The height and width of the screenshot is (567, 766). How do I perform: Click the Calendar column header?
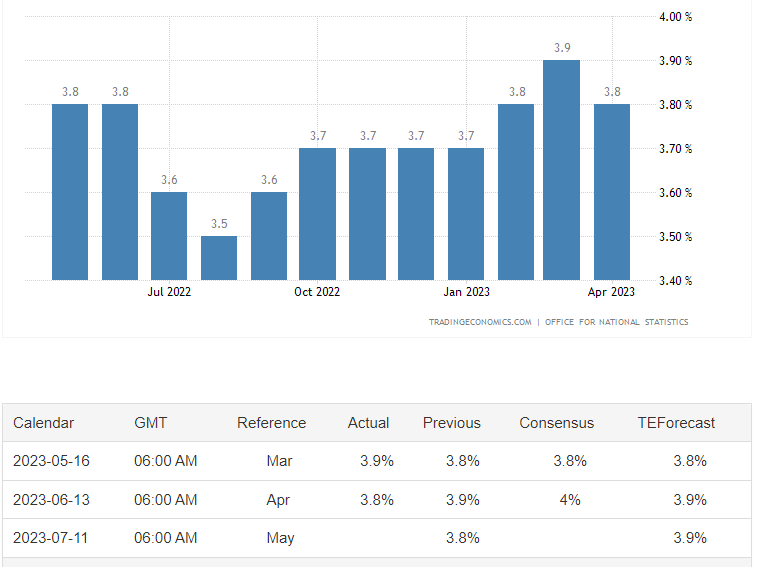click(x=43, y=423)
